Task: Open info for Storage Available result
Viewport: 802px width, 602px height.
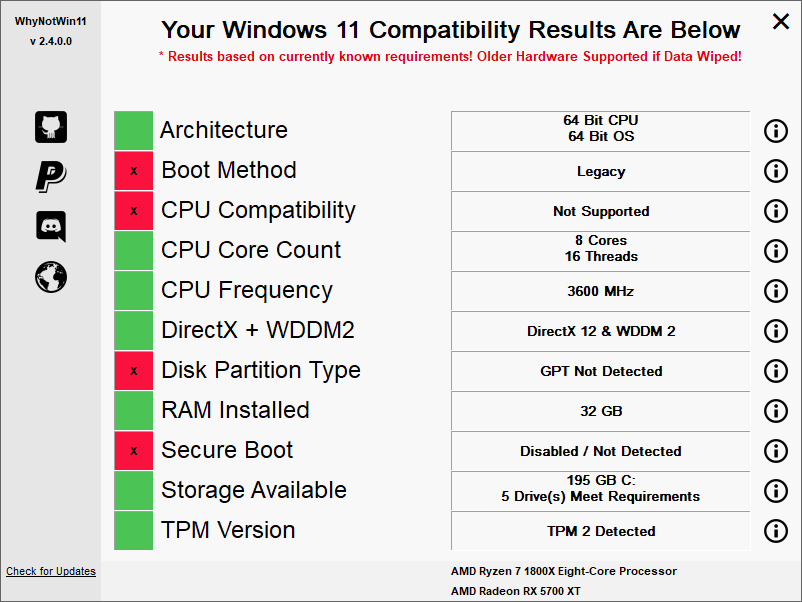Action: click(776, 491)
